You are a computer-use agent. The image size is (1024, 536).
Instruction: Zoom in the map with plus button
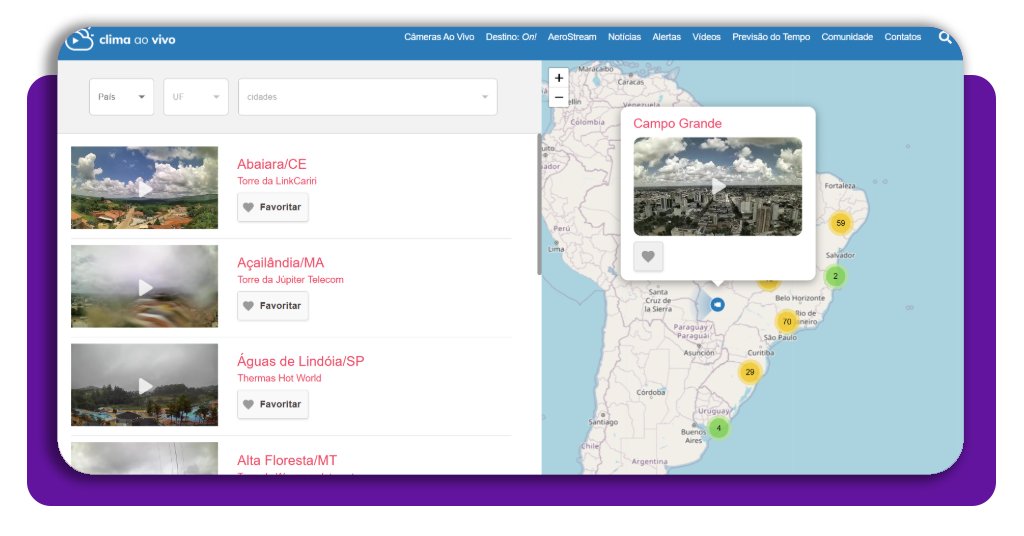tap(558, 78)
